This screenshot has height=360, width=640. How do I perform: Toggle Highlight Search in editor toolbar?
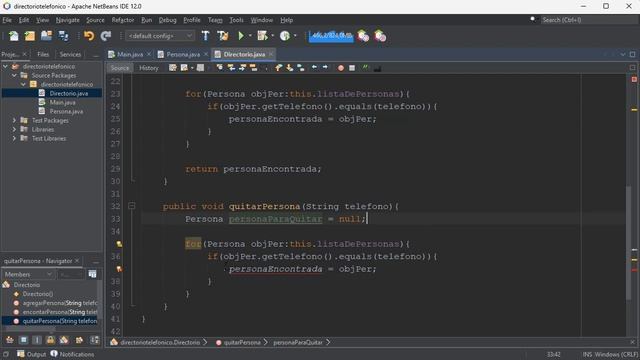pos(253,68)
